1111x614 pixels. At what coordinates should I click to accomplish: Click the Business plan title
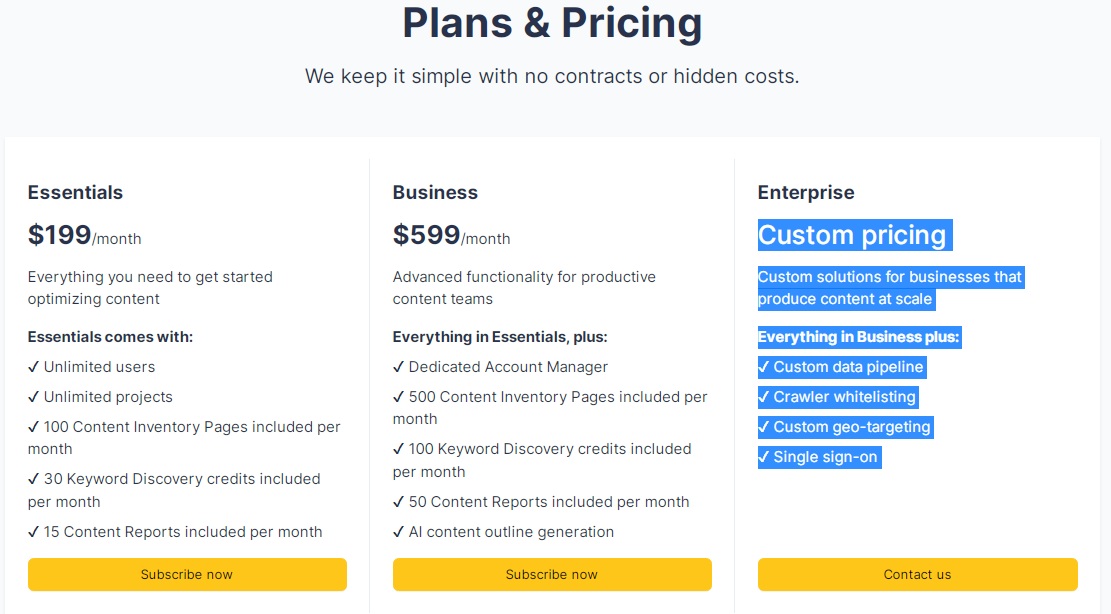coord(435,192)
